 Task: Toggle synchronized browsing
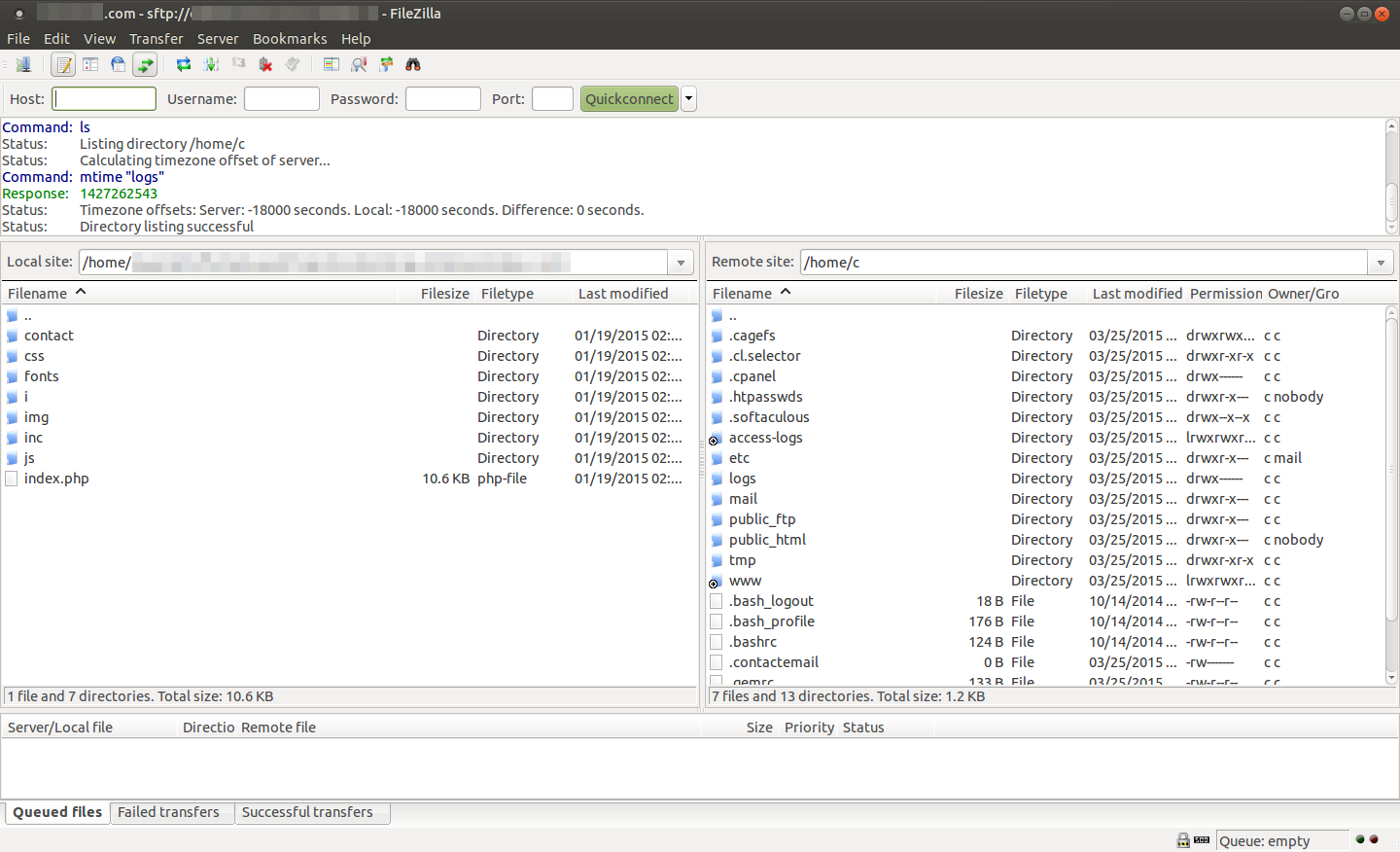[x=386, y=65]
